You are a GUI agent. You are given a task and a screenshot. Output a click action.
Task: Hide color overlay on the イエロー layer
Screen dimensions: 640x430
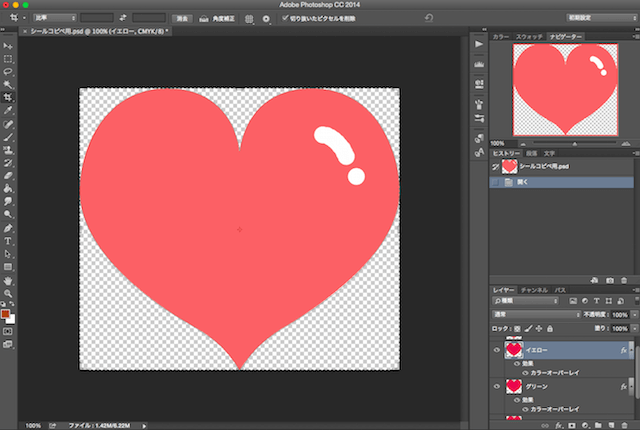click(x=525, y=373)
